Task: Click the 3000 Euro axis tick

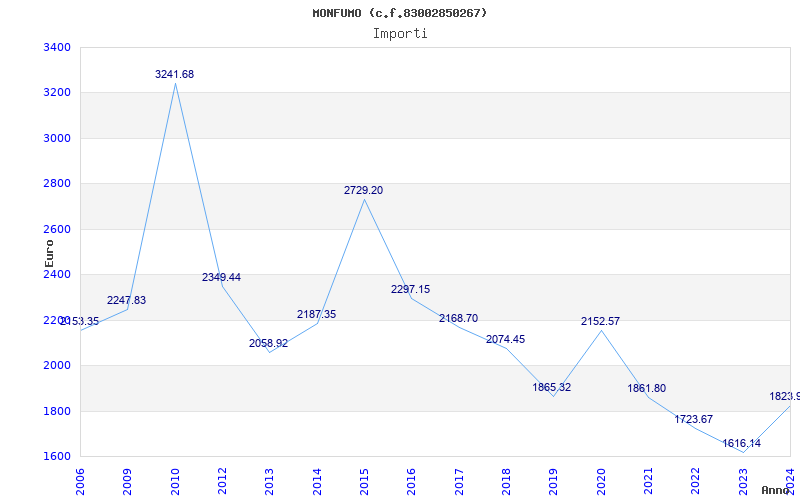Action: click(x=57, y=138)
